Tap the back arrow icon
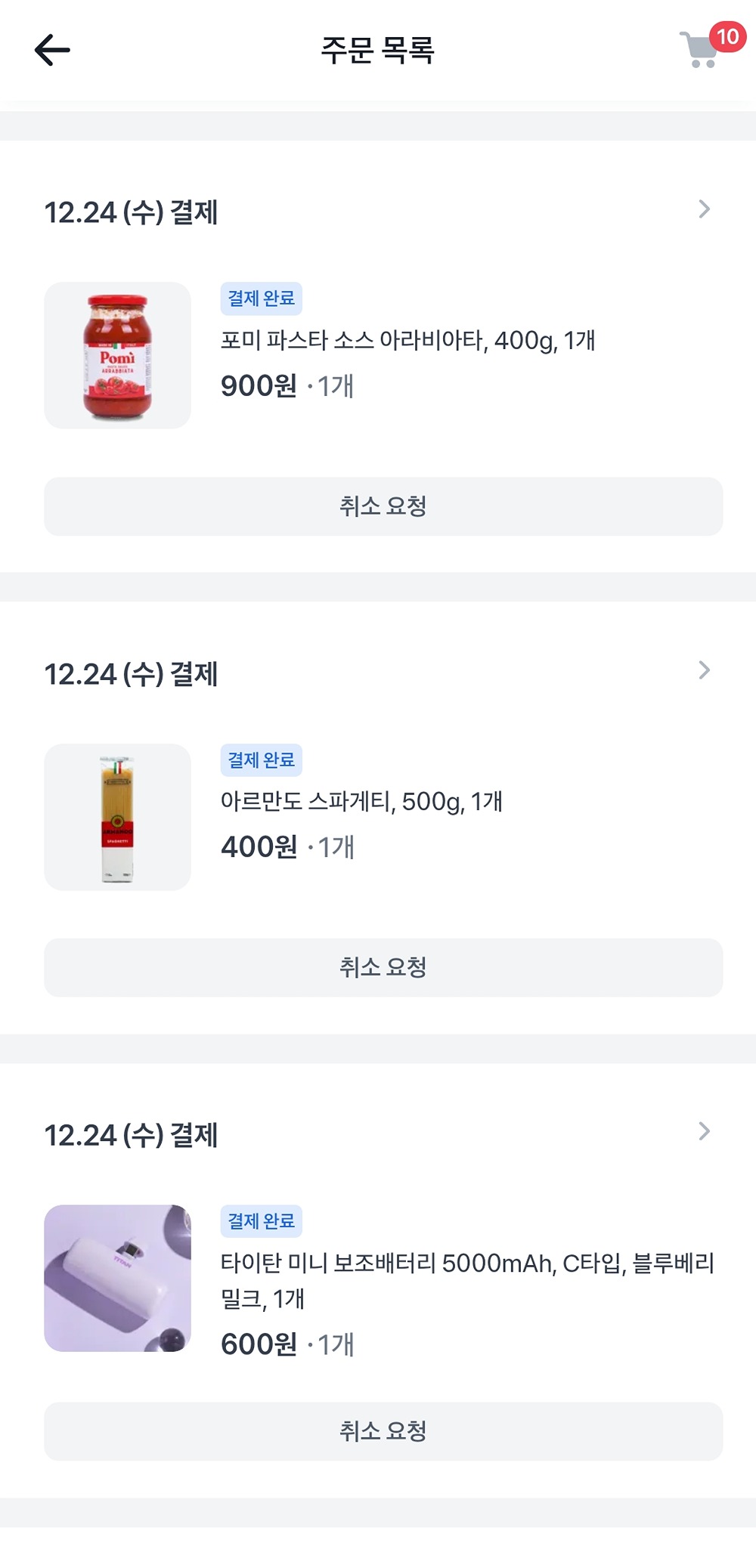The image size is (756, 1568). coord(52,51)
